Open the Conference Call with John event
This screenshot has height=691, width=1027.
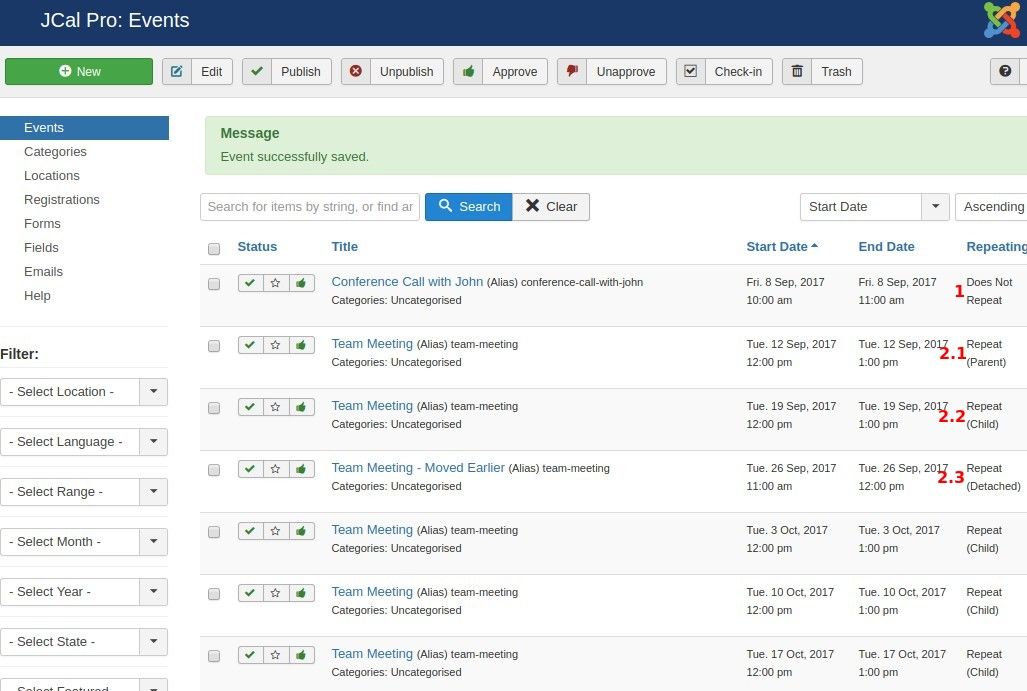click(x=407, y=282)
